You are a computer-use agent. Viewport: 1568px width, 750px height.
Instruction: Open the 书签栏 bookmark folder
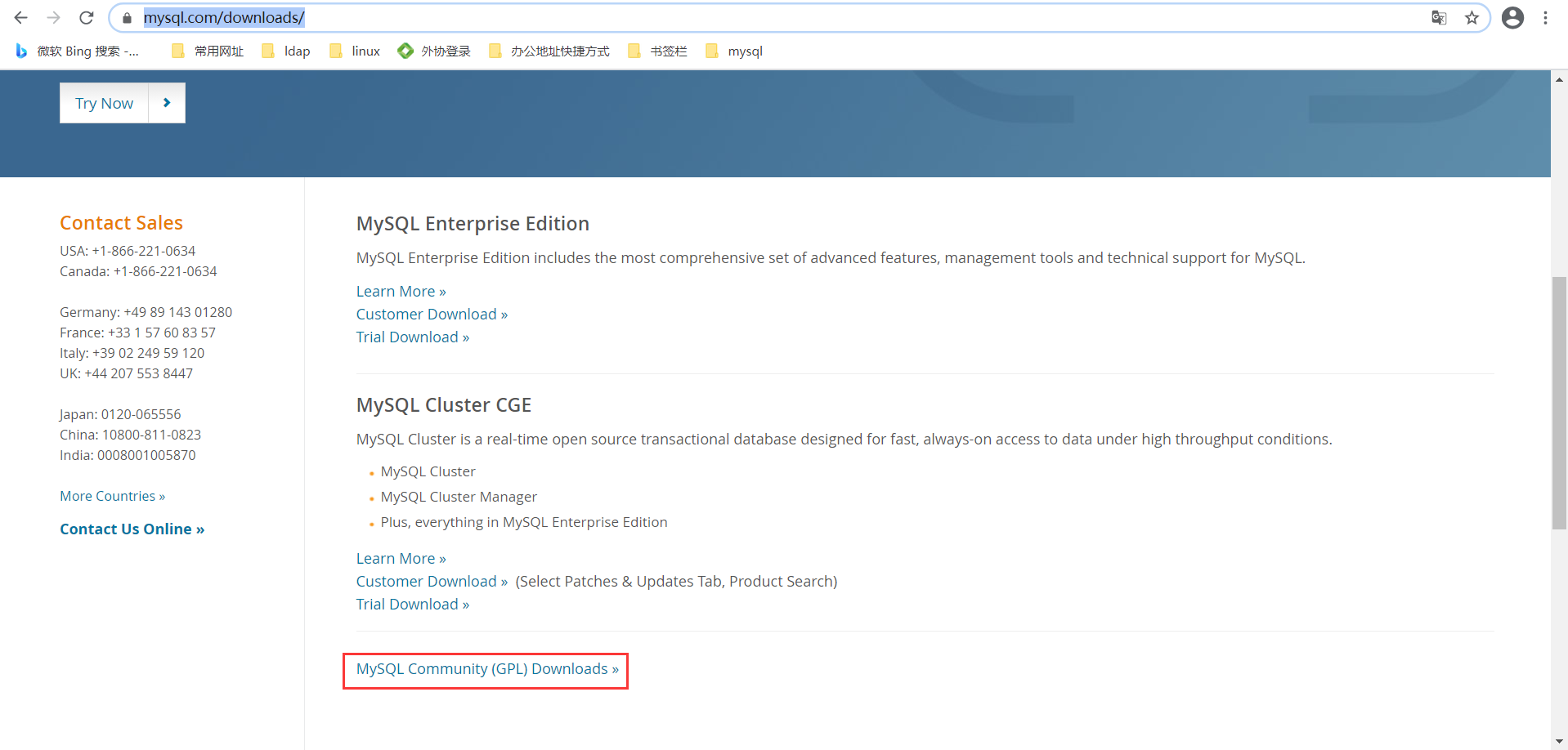[657, 51]
